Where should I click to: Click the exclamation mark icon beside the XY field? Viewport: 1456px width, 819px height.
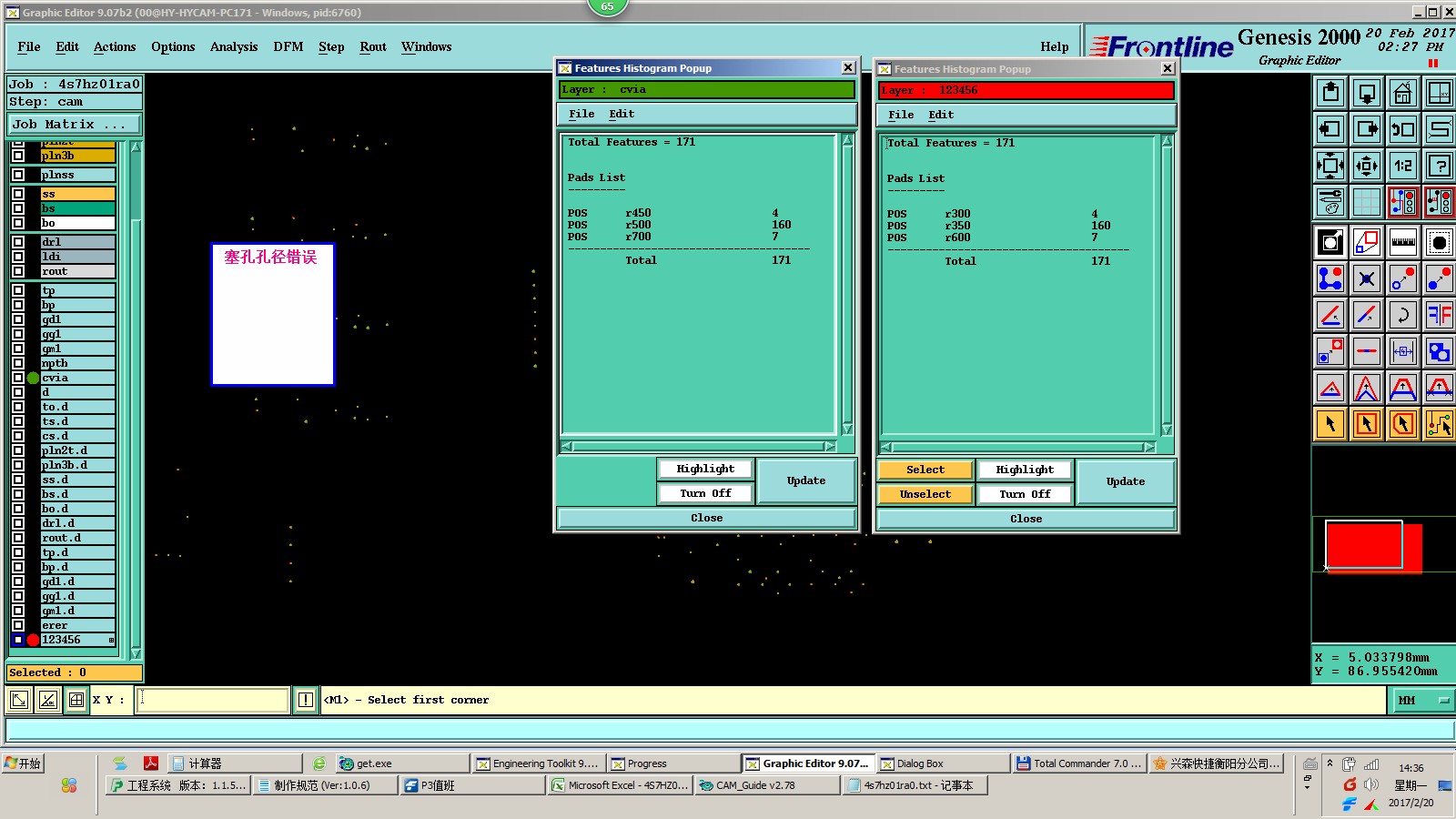pos(306,700)
